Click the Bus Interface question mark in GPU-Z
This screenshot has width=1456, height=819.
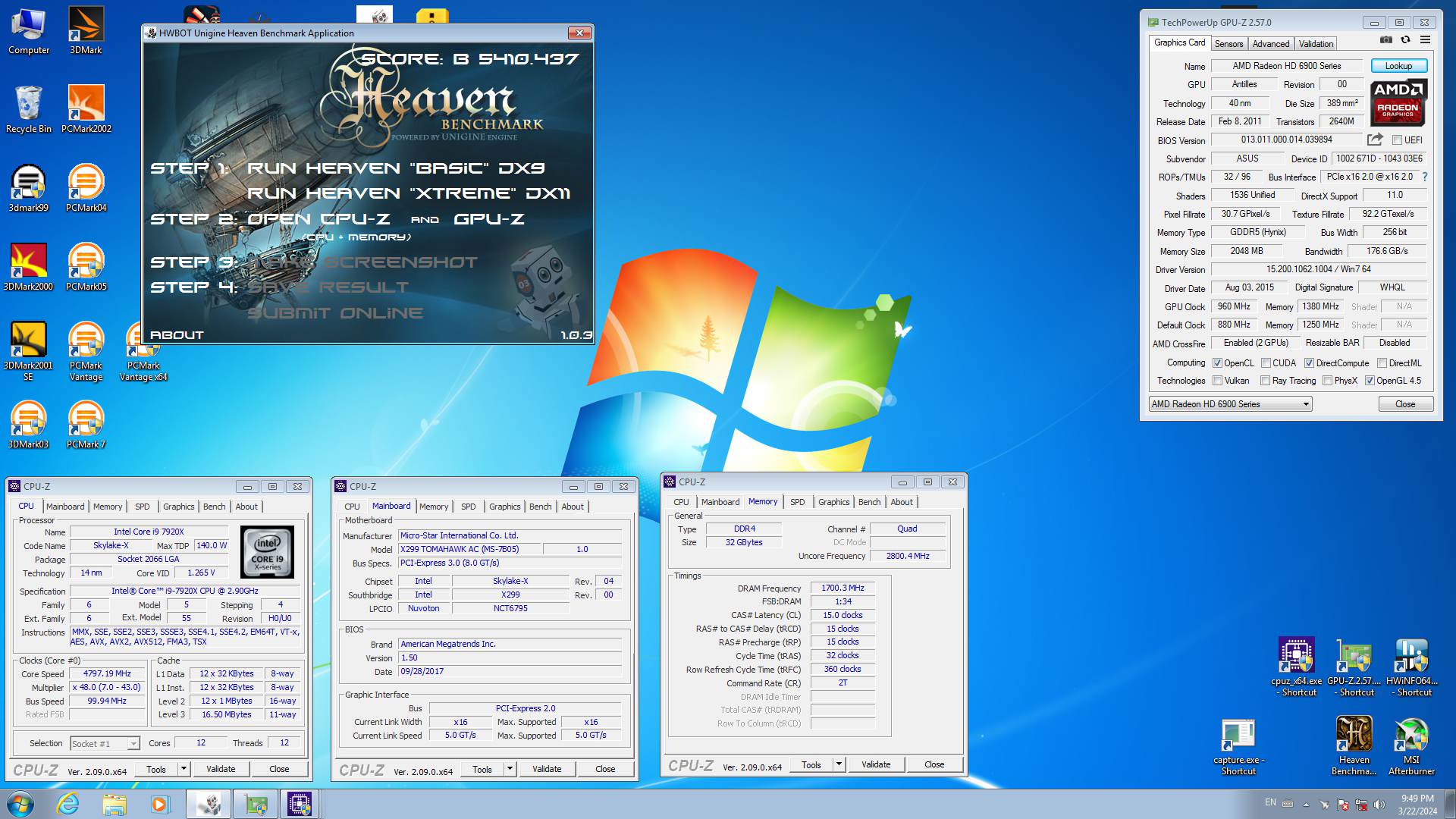pyautogui.click(x=1425, y=177)
